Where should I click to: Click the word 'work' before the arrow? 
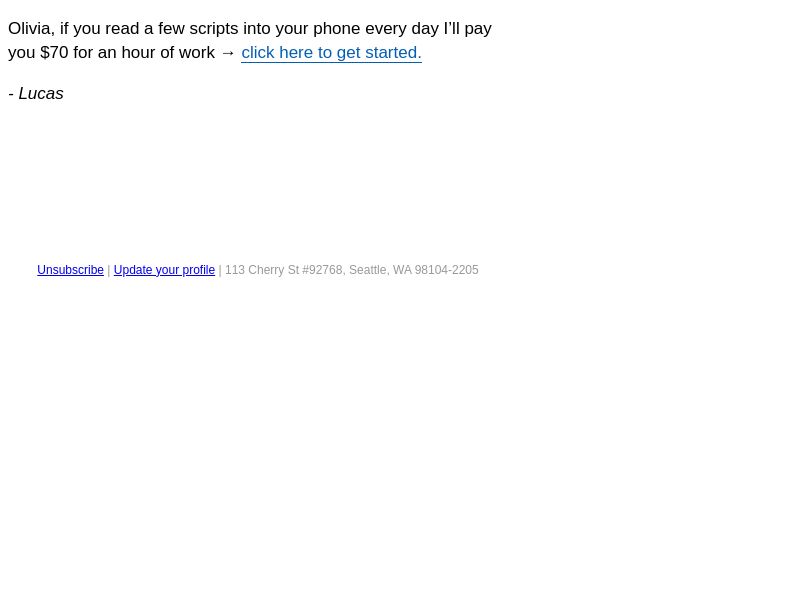tap(197, 53)
